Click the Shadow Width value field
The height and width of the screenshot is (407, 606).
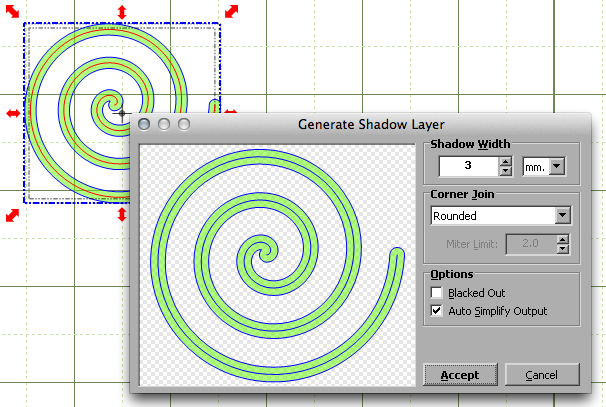[x=468, y=166]
